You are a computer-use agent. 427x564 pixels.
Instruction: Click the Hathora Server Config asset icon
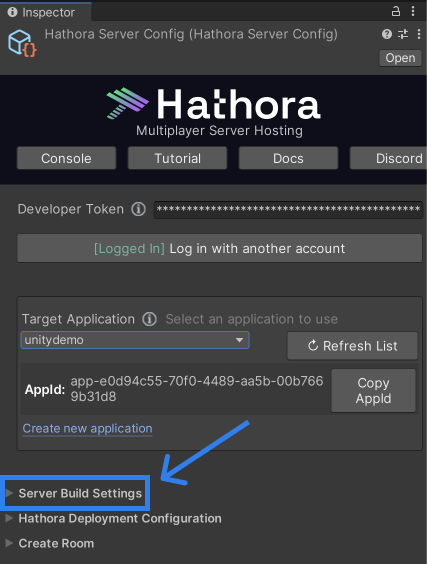[x=22, y=43]
